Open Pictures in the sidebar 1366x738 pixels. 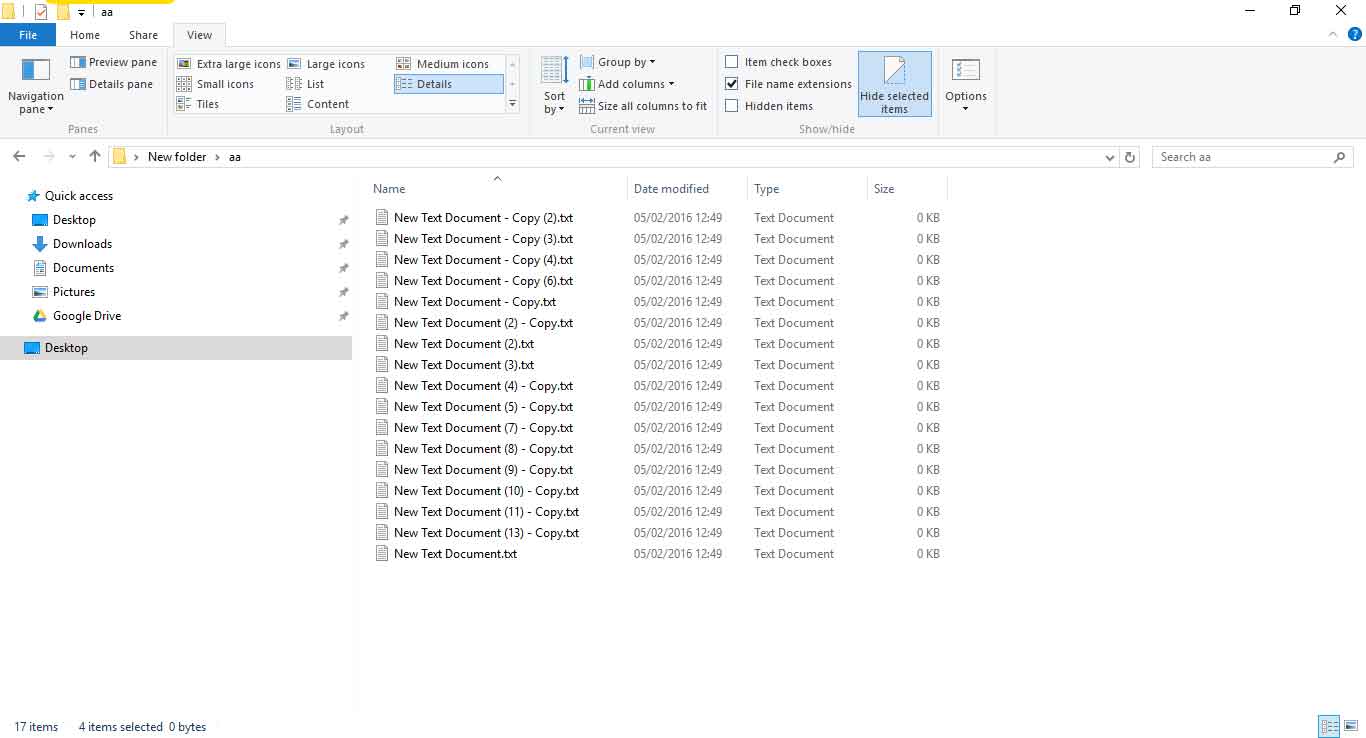[x=74, y=292]
